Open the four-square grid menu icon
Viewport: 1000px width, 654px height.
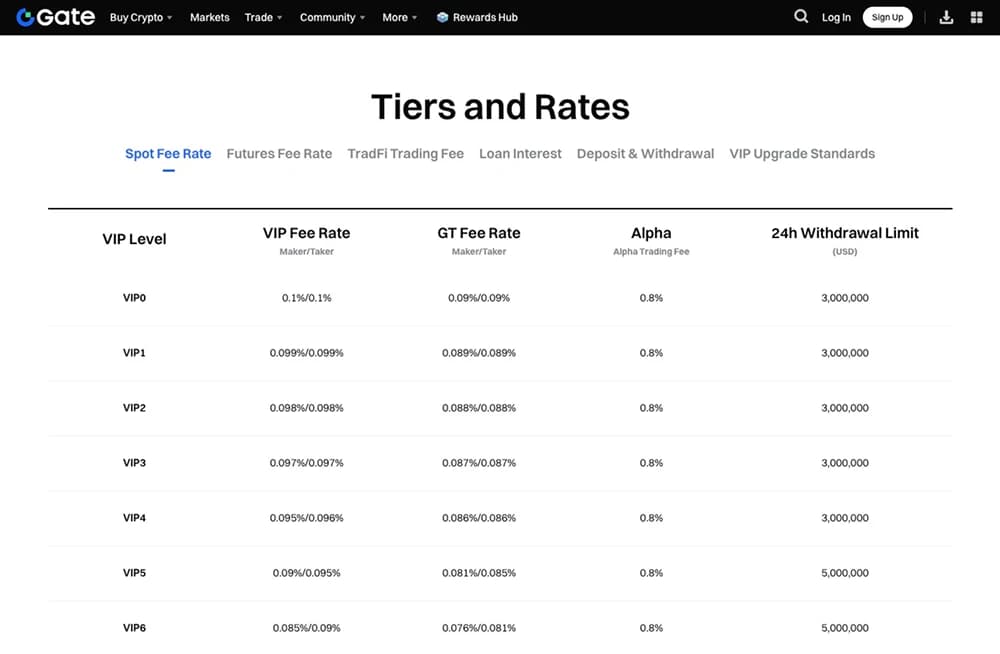click(977, 17)
